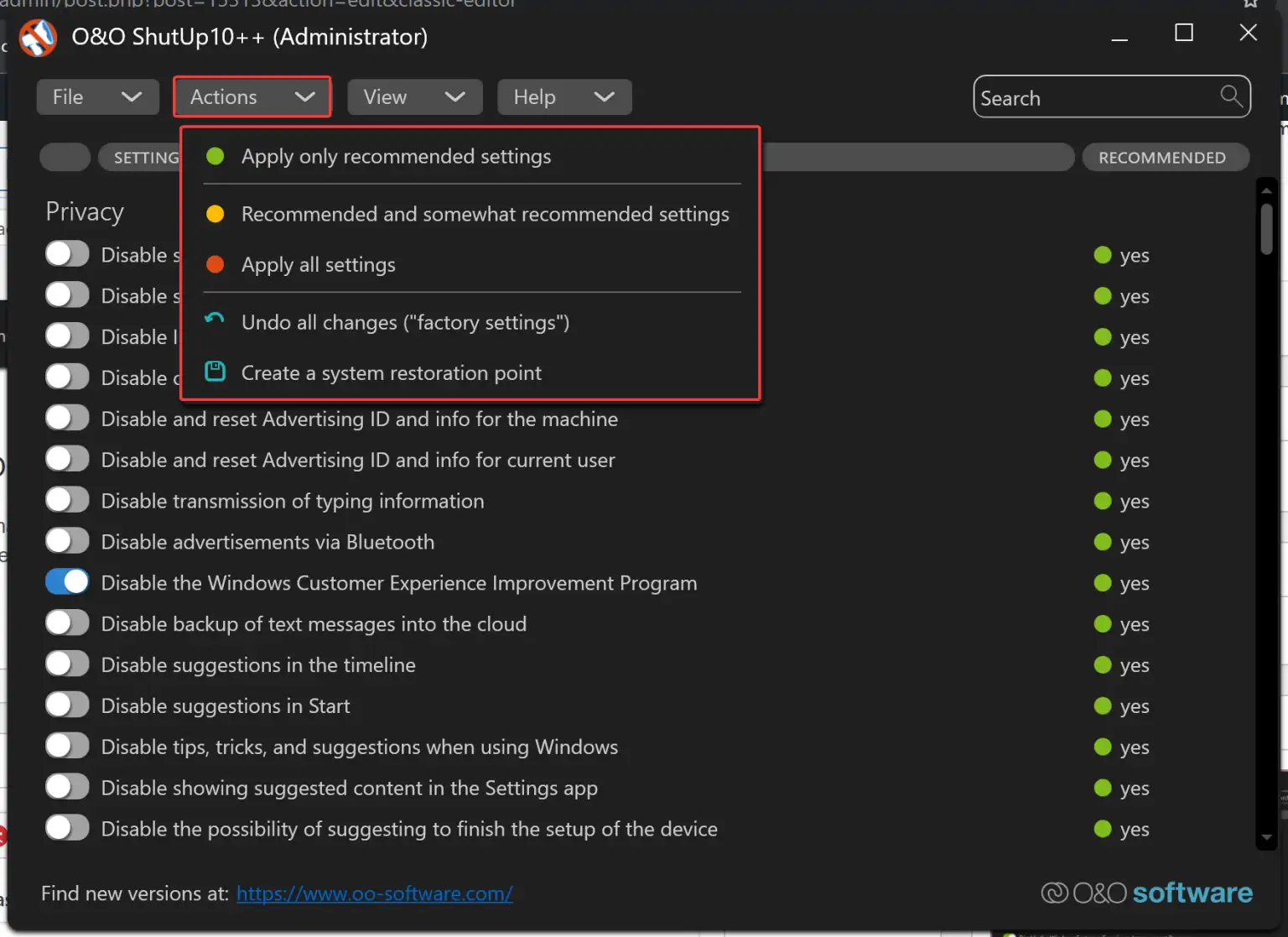1288x937 pixels.
Task: Click the green dot for Customer Experience Improvement row
Action: [1103, 583]
